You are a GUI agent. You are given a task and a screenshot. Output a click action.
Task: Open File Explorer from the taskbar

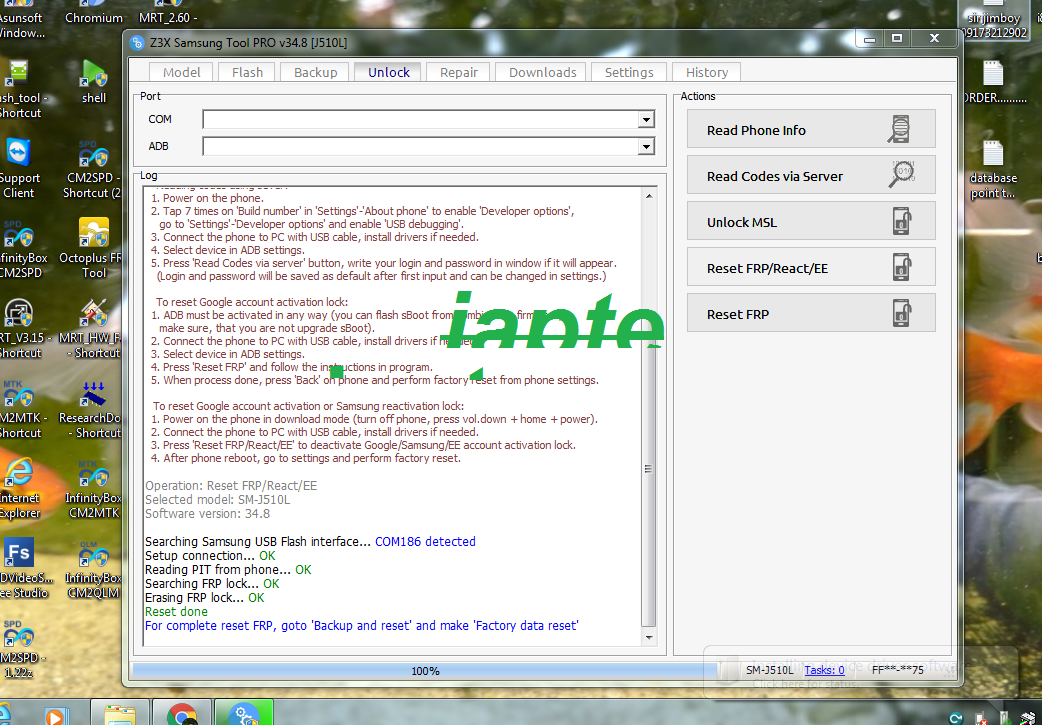pos(120,712)
